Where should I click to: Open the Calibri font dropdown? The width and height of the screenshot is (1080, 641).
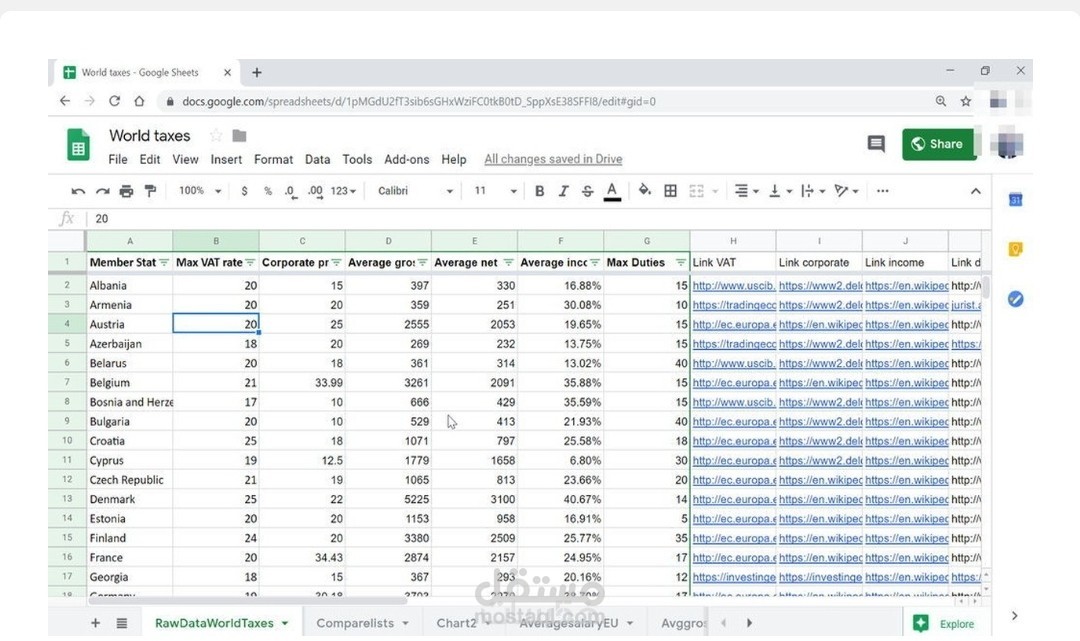point(415,191)
